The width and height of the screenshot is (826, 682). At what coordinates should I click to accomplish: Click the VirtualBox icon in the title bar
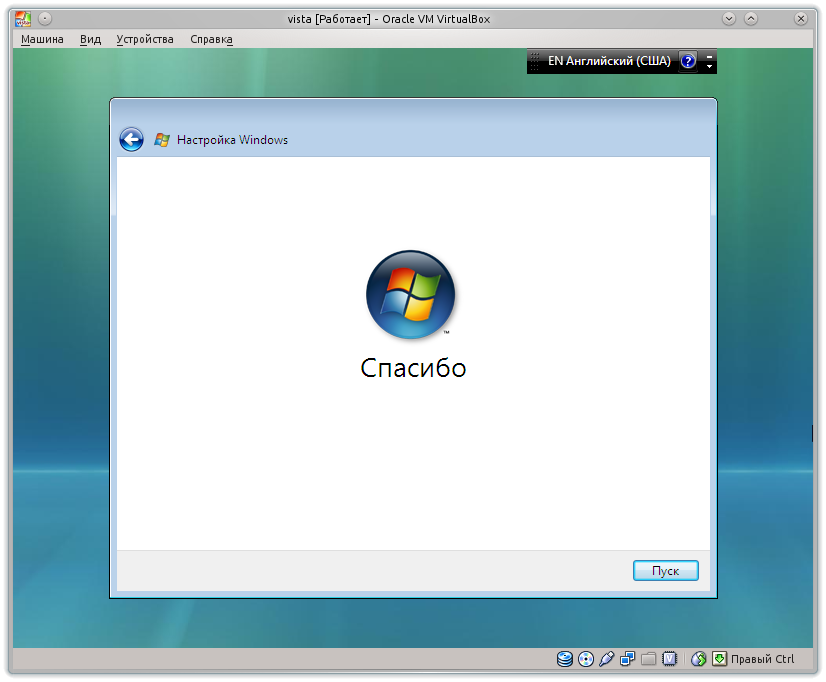tap(22, 17)
